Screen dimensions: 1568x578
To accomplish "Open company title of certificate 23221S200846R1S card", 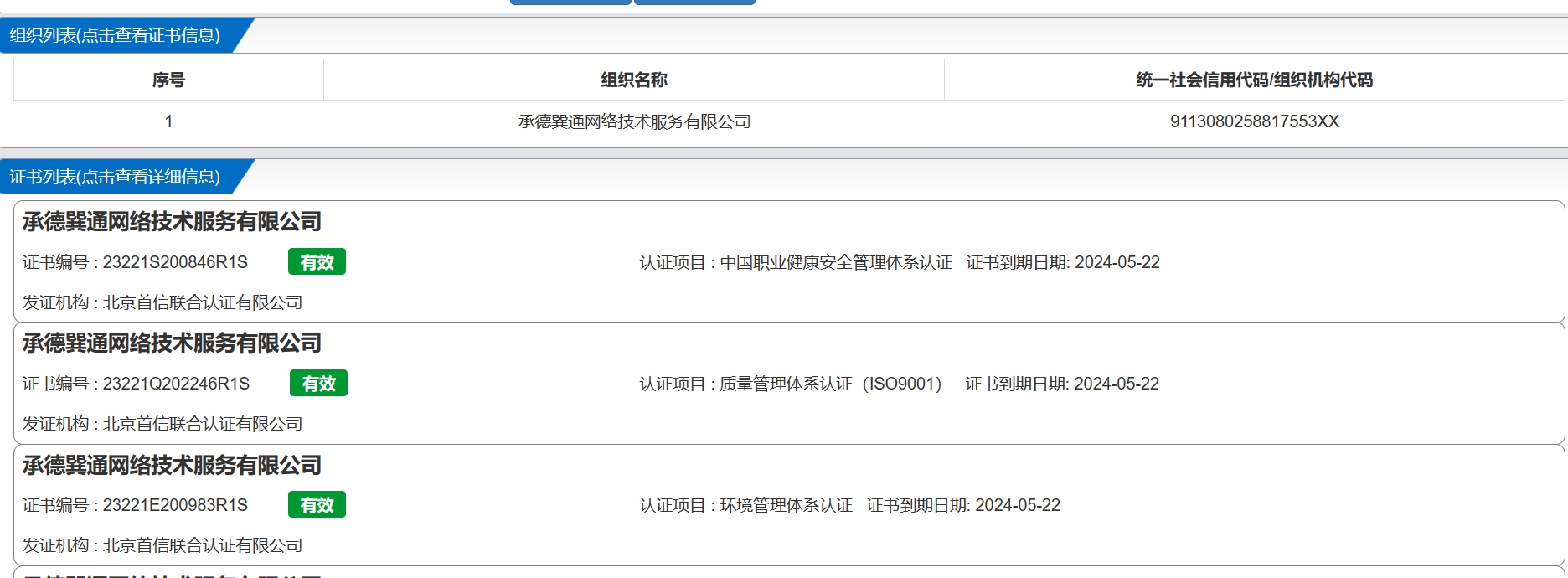I will tap(172, 221).
